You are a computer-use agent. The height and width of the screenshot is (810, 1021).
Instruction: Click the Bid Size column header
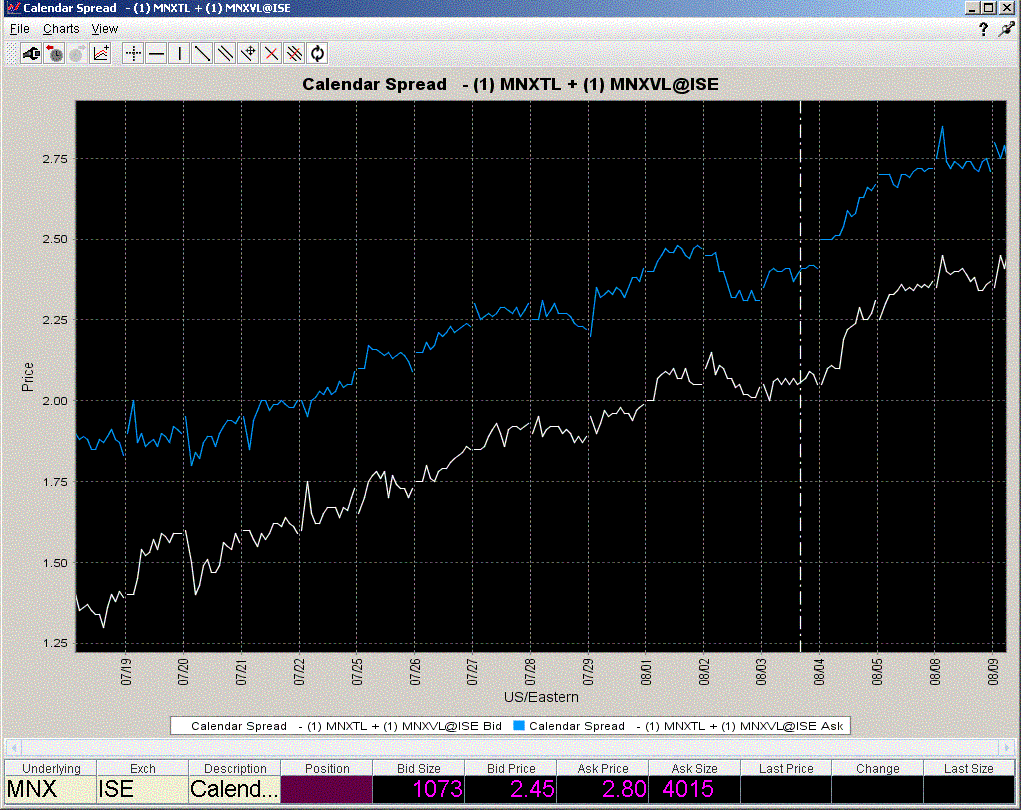[418, 768]
